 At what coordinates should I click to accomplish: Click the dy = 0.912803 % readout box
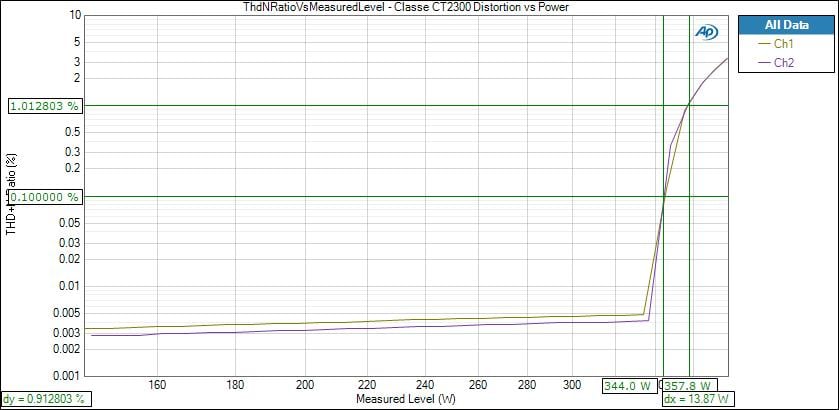click(44, 399)
